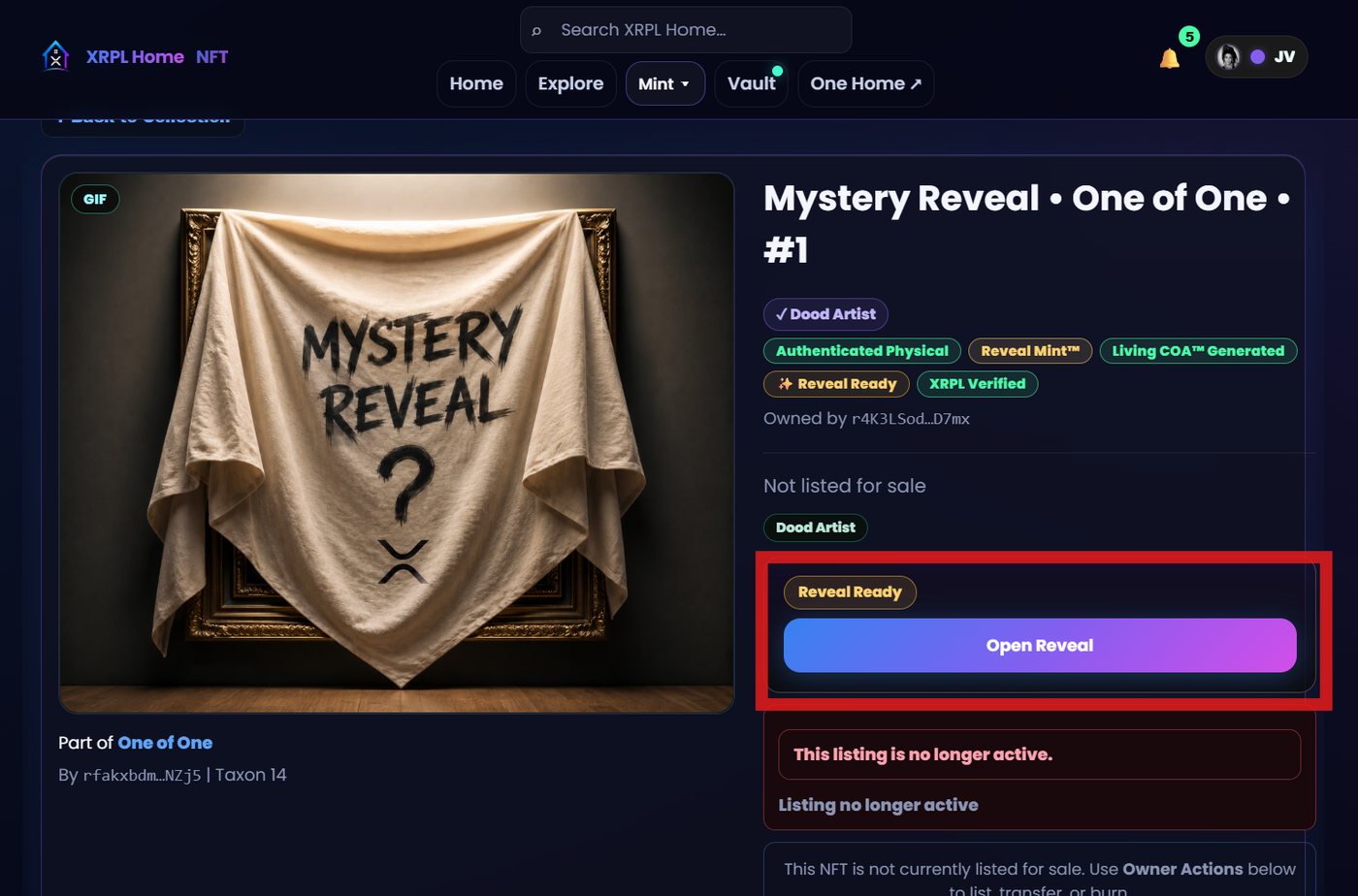Click the Listing no longer active label

click(x=878, y=805)
